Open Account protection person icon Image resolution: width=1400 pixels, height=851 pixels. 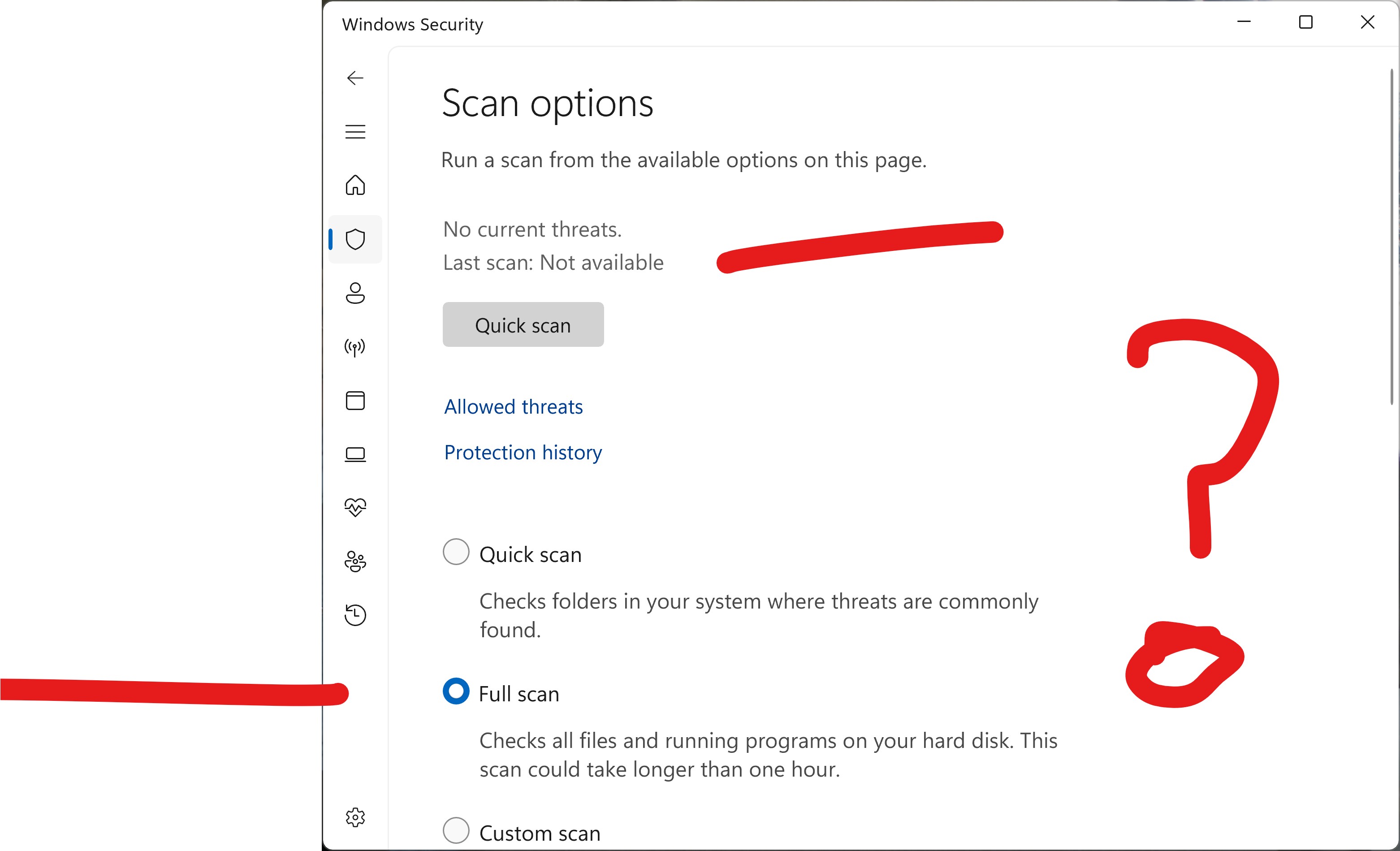[355, 293]
